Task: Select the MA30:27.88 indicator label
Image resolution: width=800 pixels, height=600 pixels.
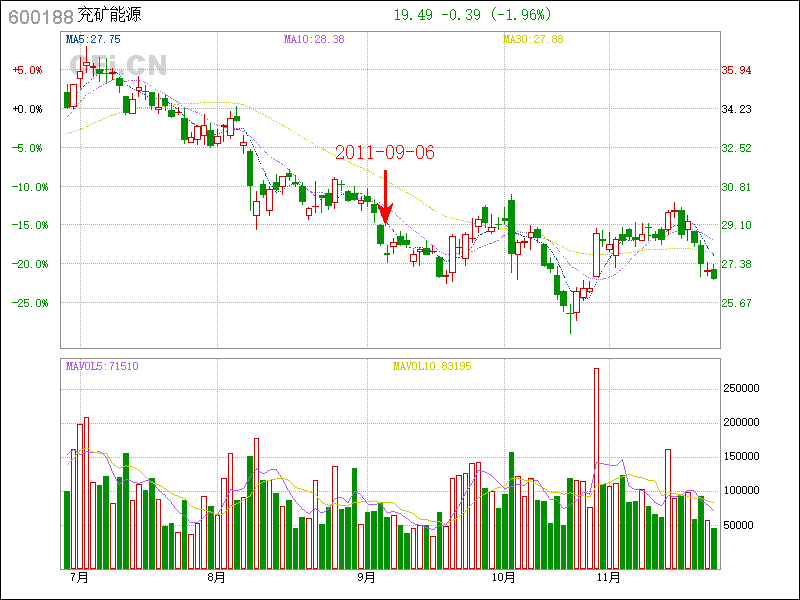Action: pos(533,39)
